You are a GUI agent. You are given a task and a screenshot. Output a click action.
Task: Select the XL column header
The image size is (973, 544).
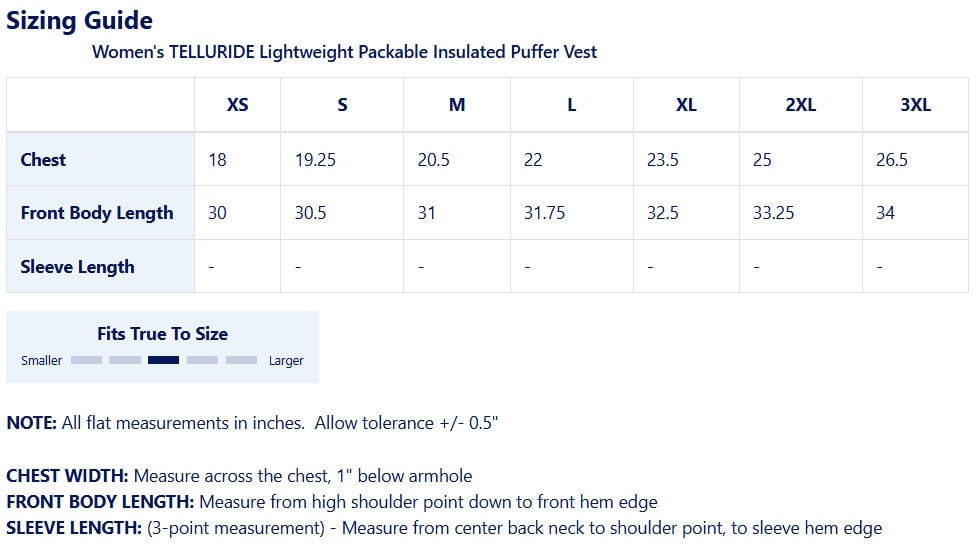coord(685,105)
